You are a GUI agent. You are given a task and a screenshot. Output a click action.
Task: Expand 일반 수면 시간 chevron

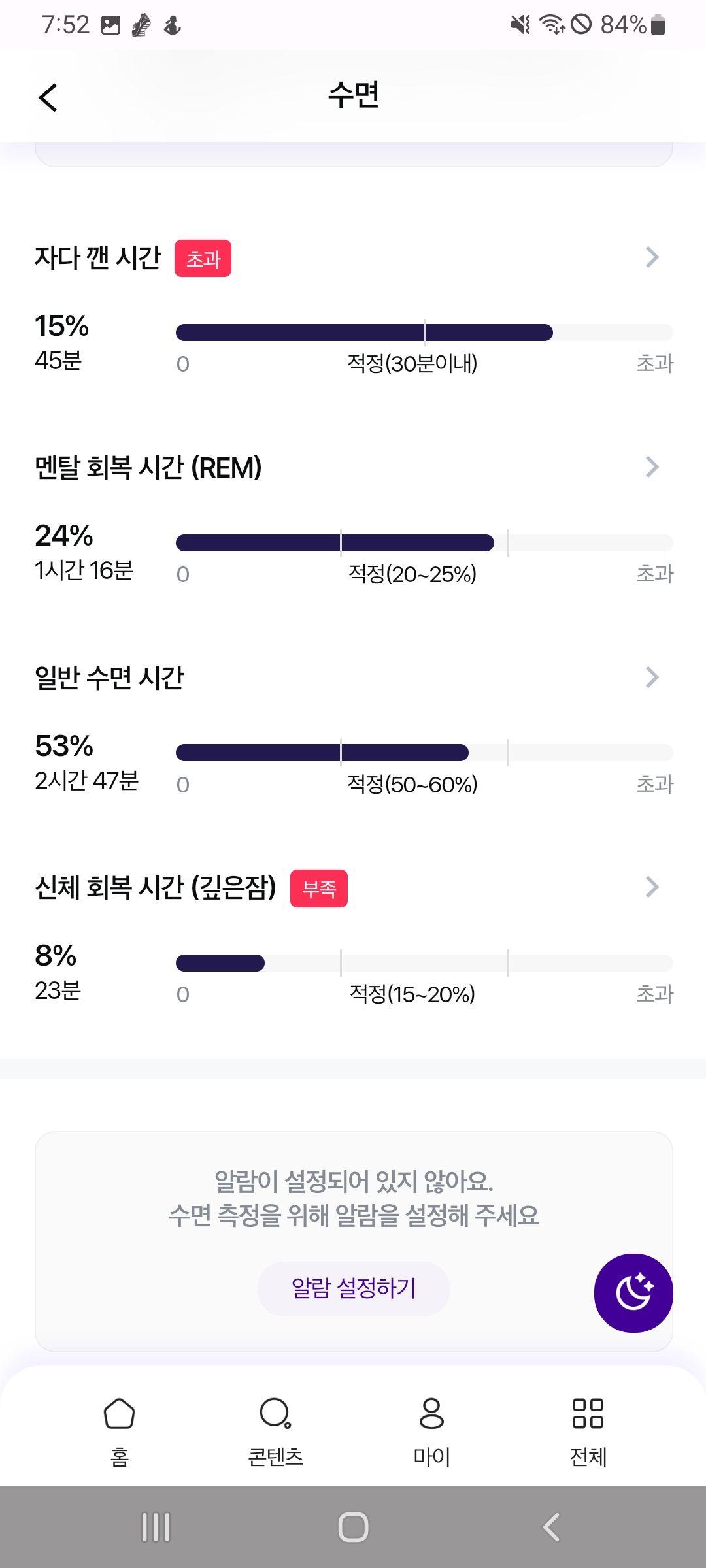[652, 678]
